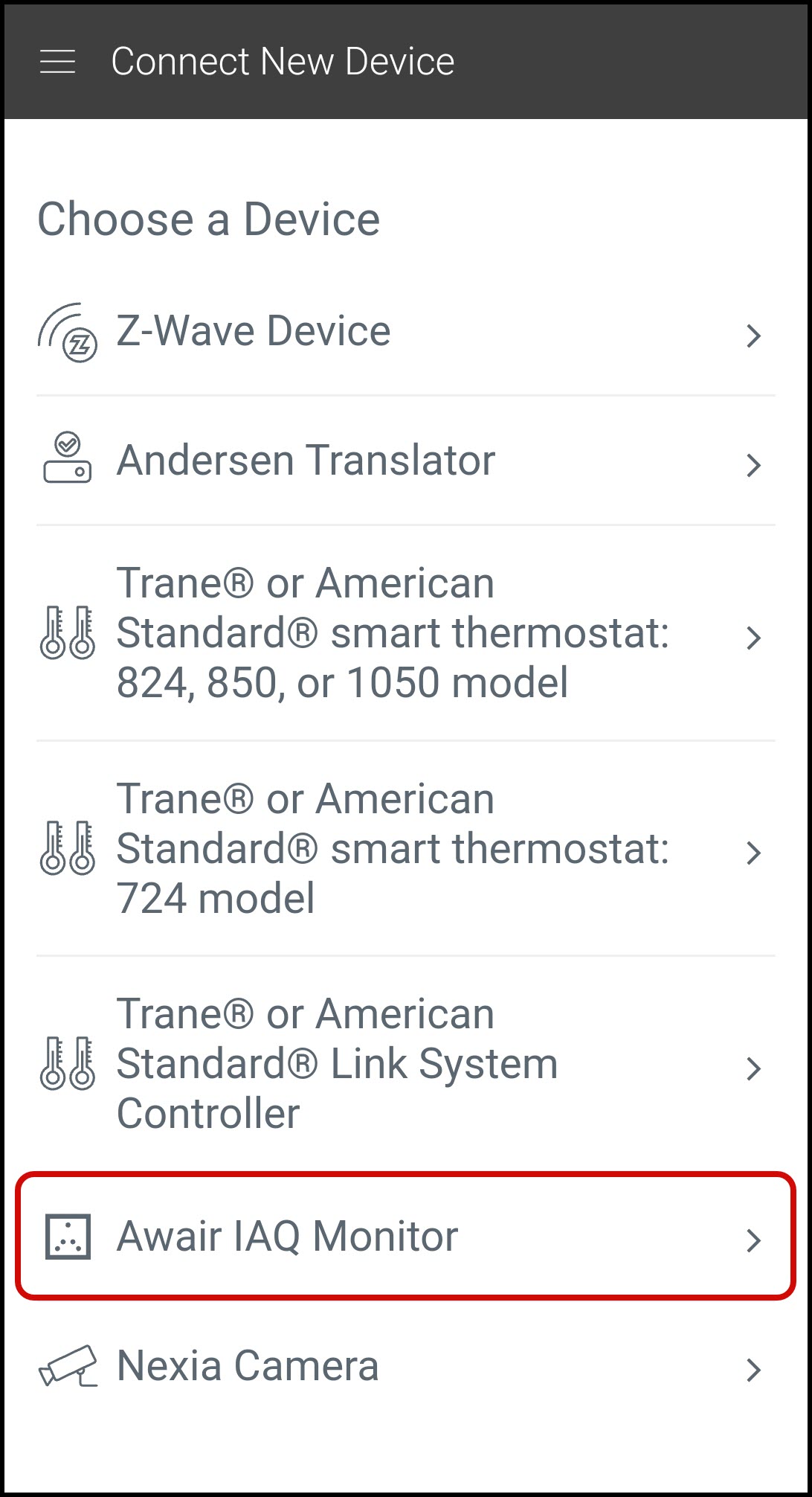
Task: Select Z-Wave Device from the list
Action: [x=254, y=331]
